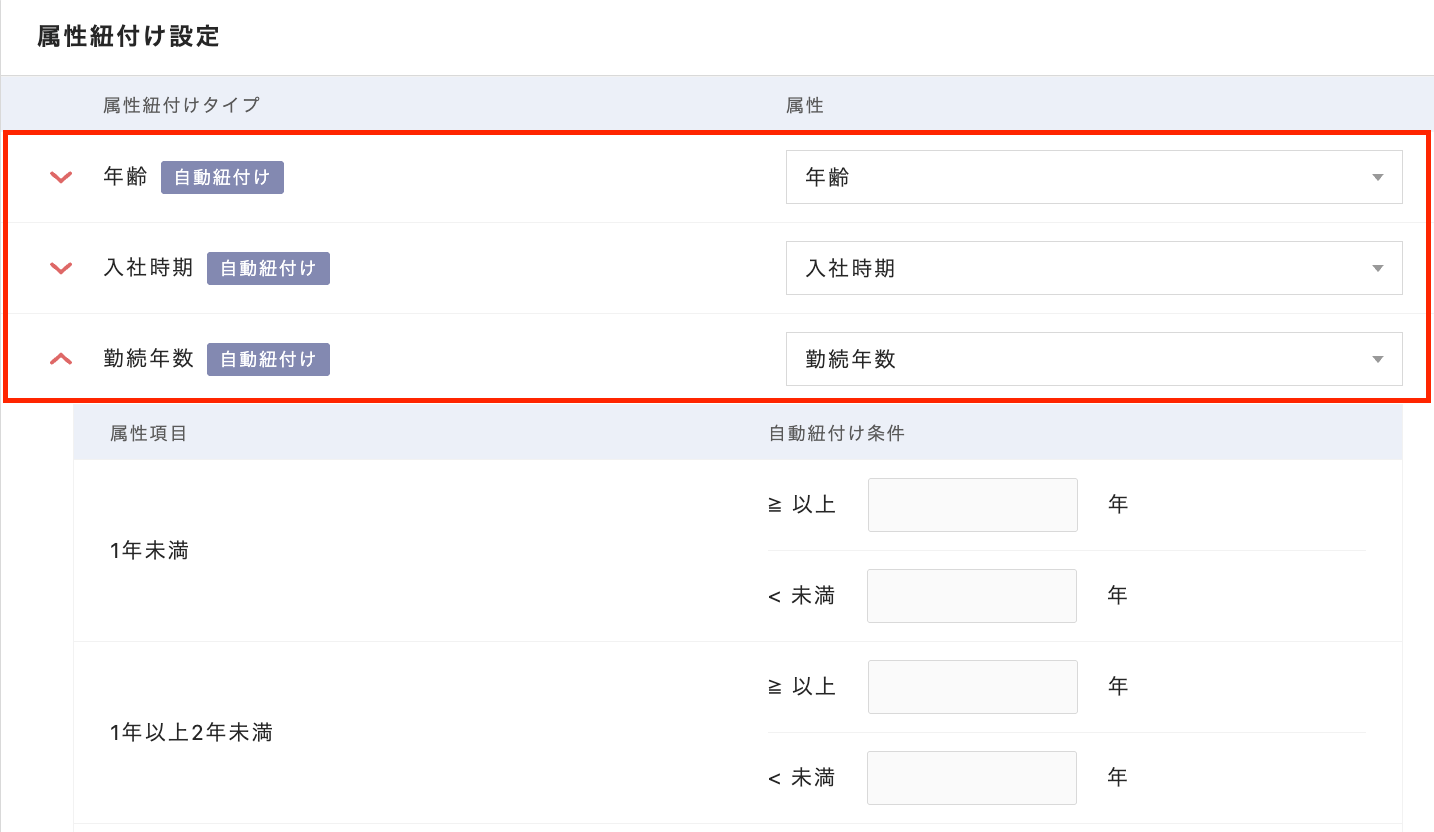1434x832 pixels.
Task: Click the 自動紐付け badge beside 入社時期
Action: click(268, 268)
